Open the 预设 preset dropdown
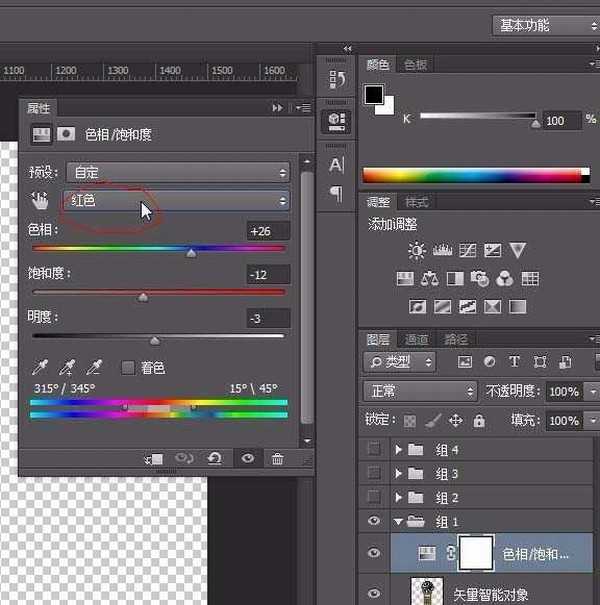 [176, 172]
